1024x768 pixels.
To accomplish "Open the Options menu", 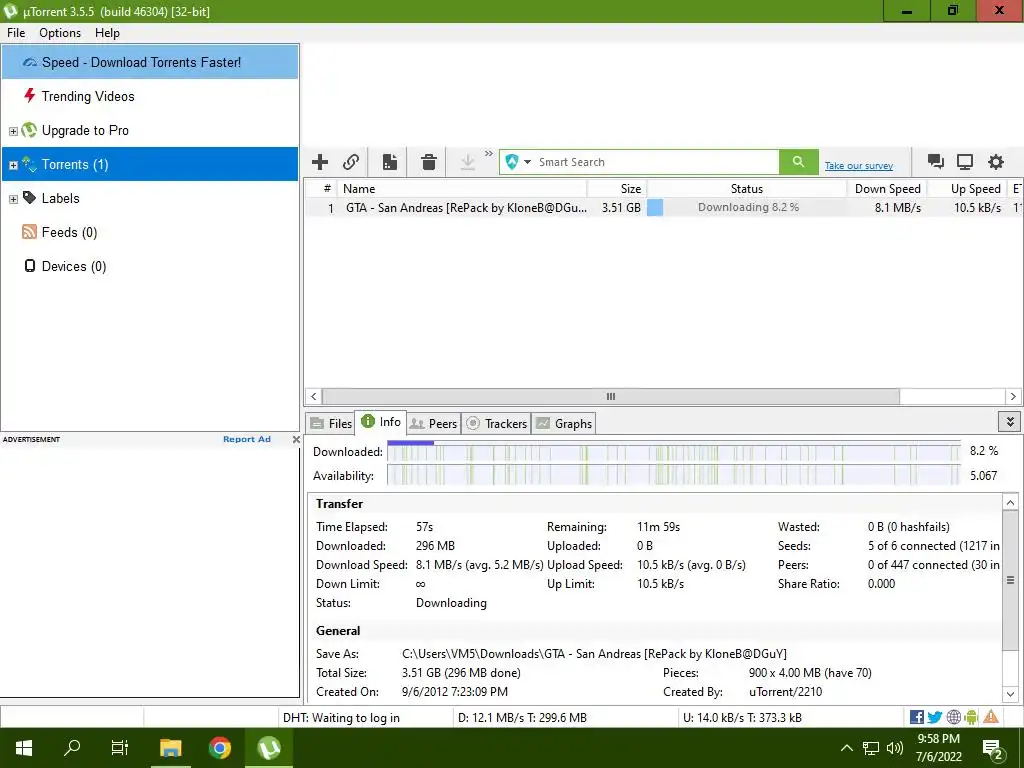I will [x=60, y=33].
